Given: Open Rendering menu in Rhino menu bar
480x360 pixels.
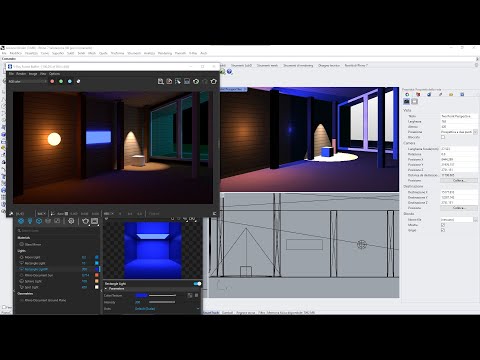Looking at the screenshot, I should [x=165, y=53].
